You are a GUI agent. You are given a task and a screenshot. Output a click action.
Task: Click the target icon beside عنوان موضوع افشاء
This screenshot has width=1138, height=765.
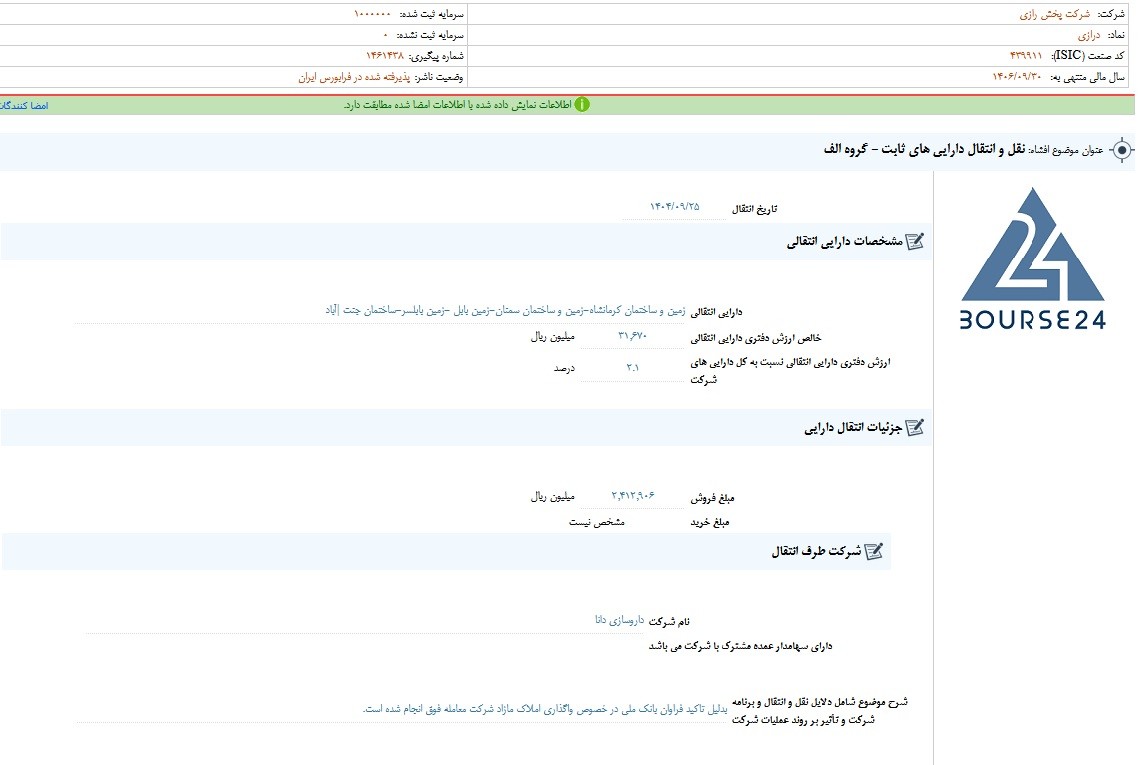point(1122,150)
